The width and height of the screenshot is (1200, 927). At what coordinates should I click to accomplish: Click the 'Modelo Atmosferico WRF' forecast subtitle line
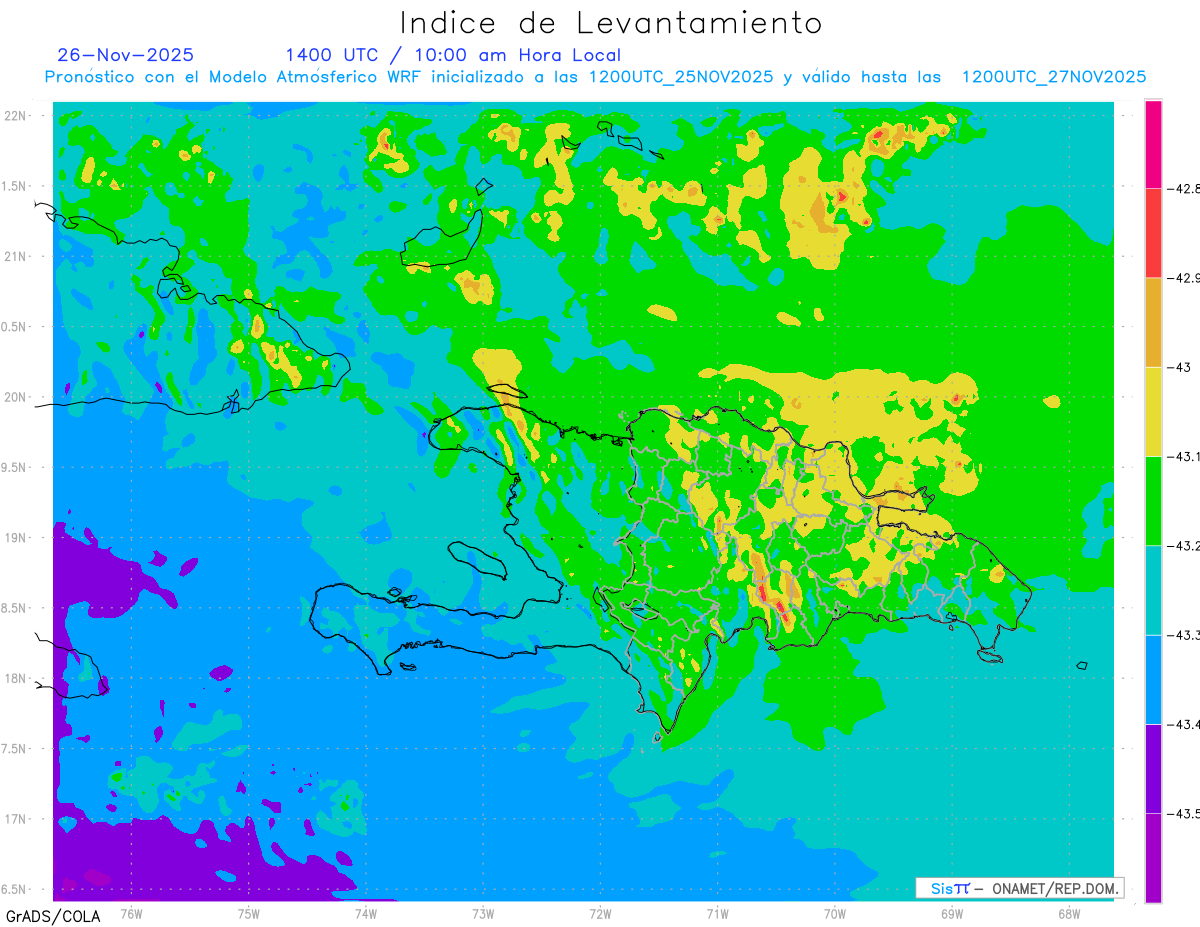click(x=596, y=77)
